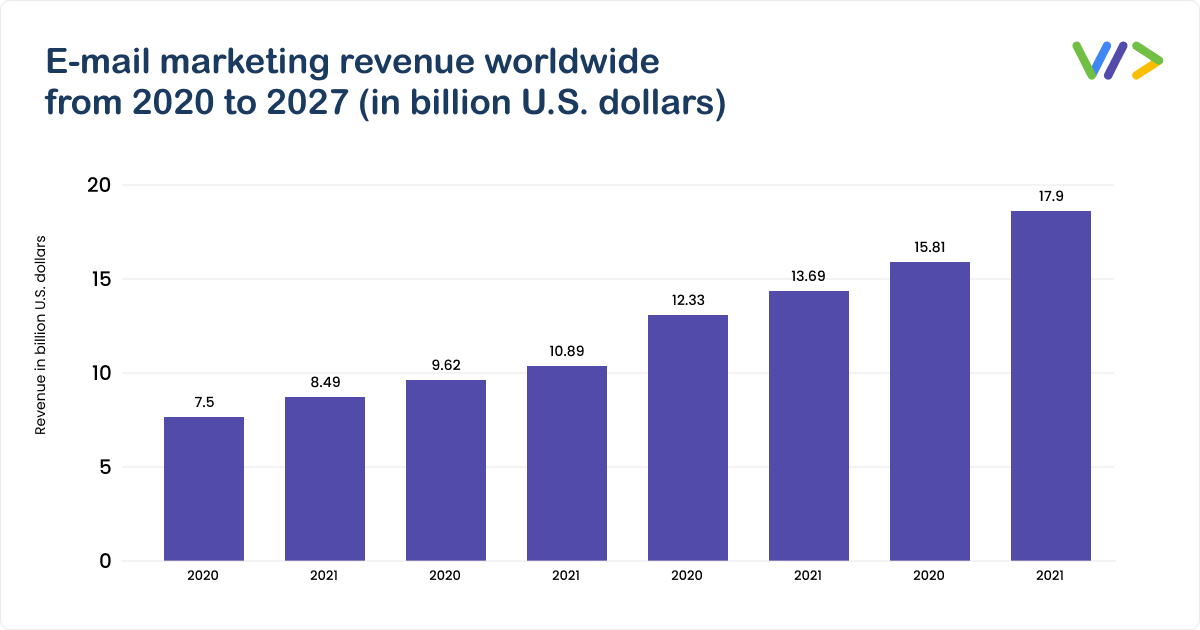Click the bar labeled 13.69
1200x630 pixels.
[809, 426]
